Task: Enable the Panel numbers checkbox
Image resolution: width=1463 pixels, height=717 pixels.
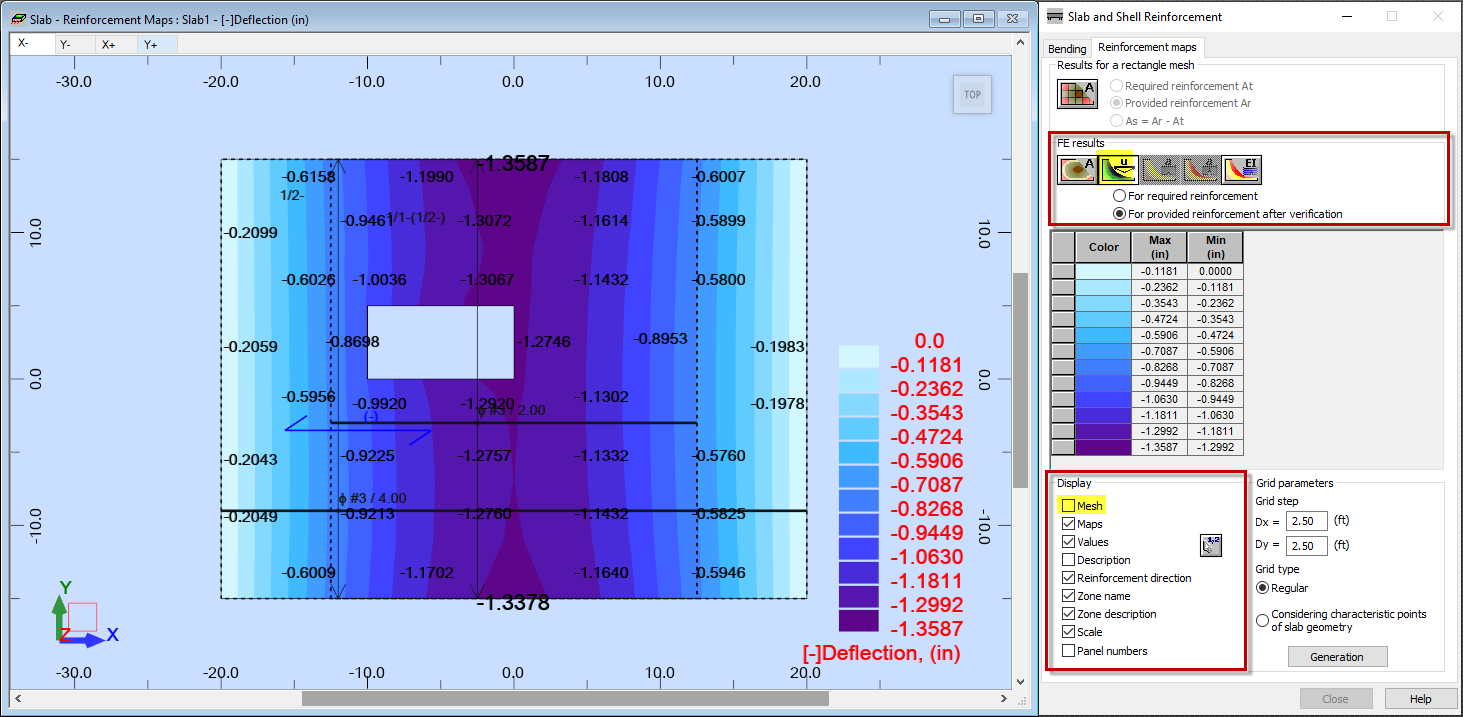Action: pos(1068,651)
